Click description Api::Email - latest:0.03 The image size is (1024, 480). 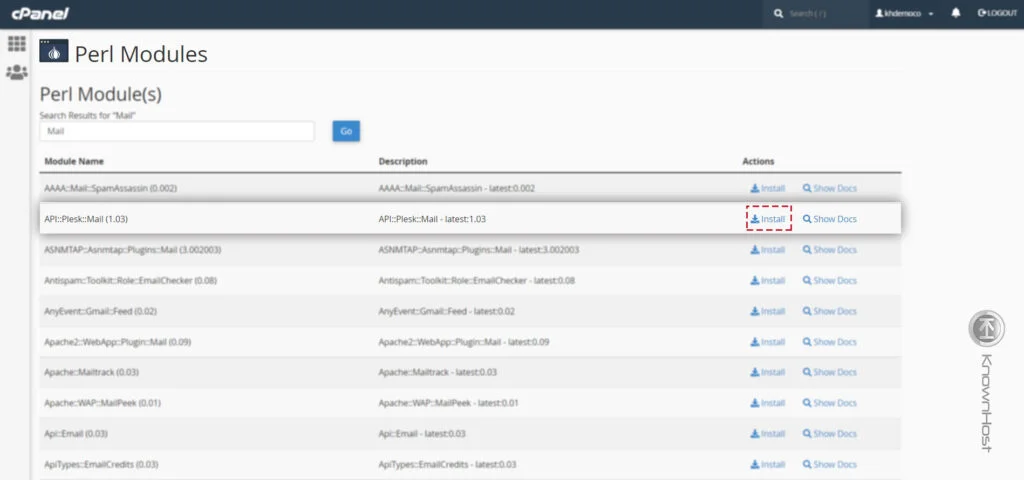(422, 434)
